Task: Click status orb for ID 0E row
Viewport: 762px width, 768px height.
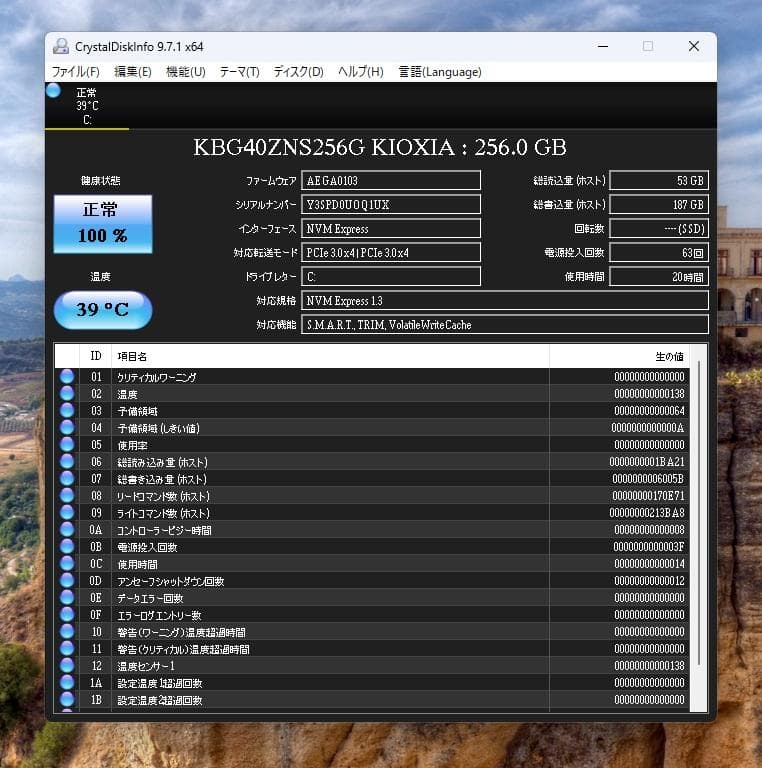Action: pyautogui.click(x=67, y=597)
